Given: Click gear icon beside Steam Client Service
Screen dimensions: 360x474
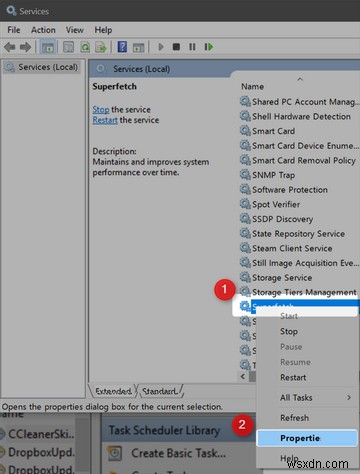Looking at the screenshot, I should pos(245,248).
